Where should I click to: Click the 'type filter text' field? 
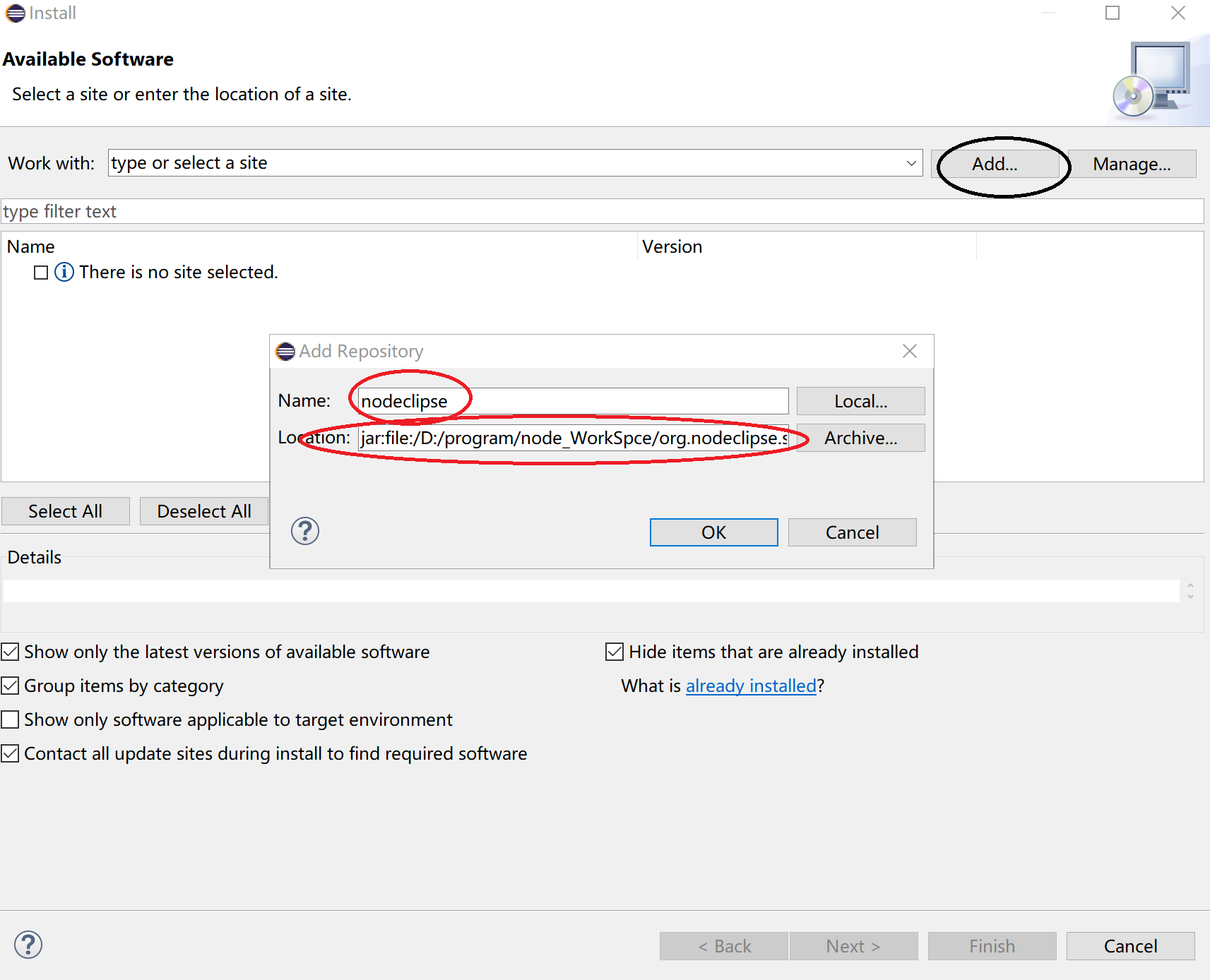pyautogui.click(x=602, y=211)
